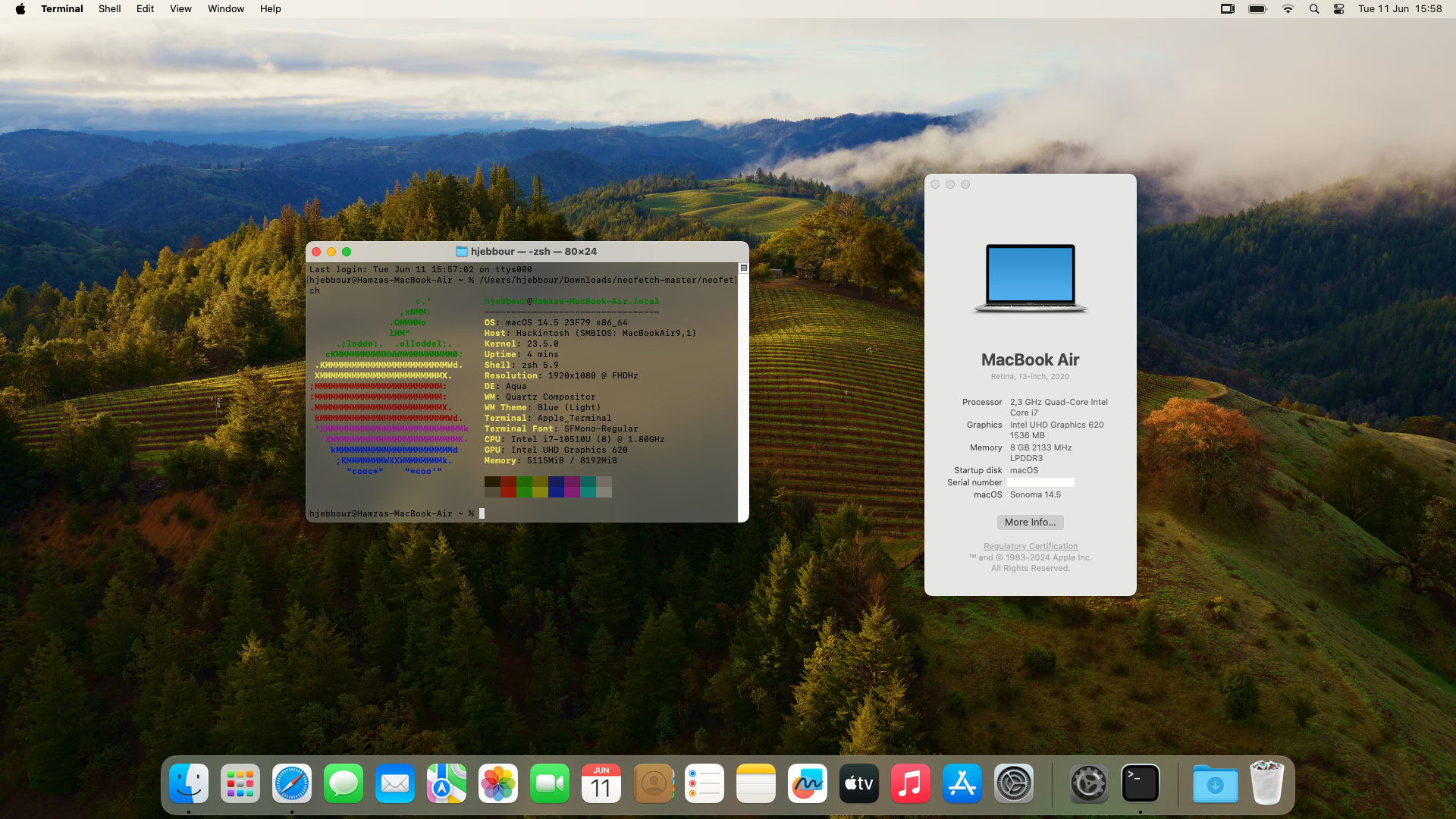This screenshot has width=1456, height=819.
Task: Open Notes app in the Dock
Action: click(756, 783)
